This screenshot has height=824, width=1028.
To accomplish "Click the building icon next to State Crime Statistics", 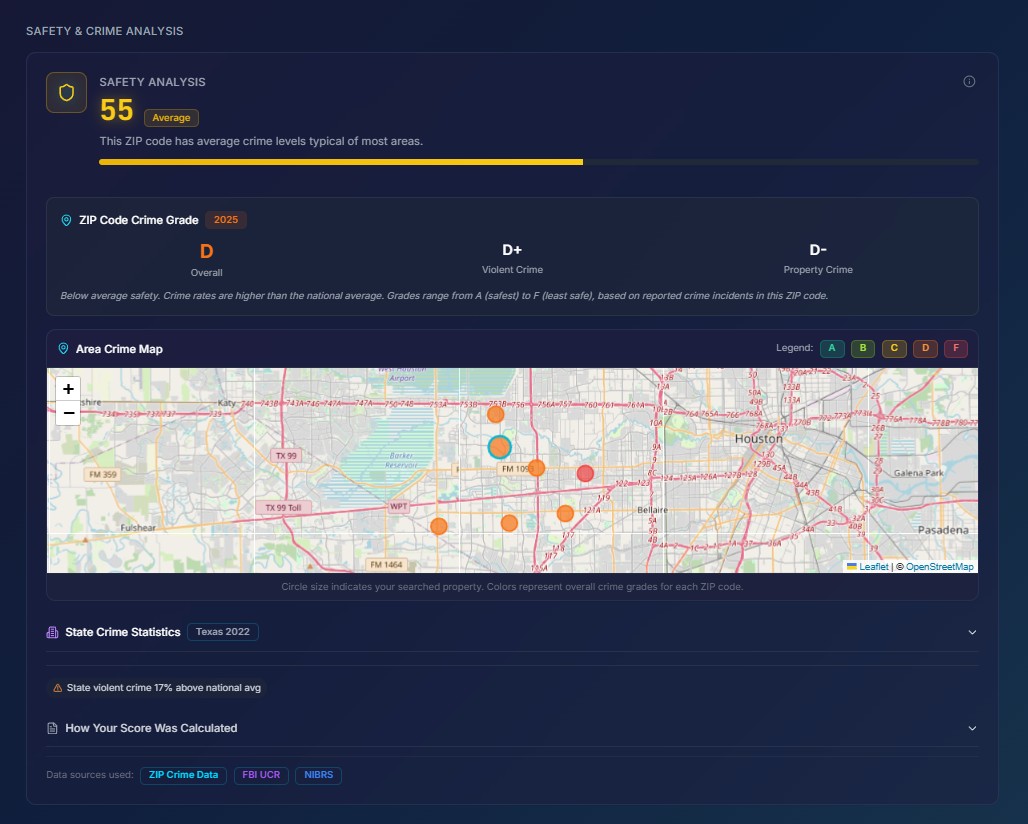I will (52, 632).
